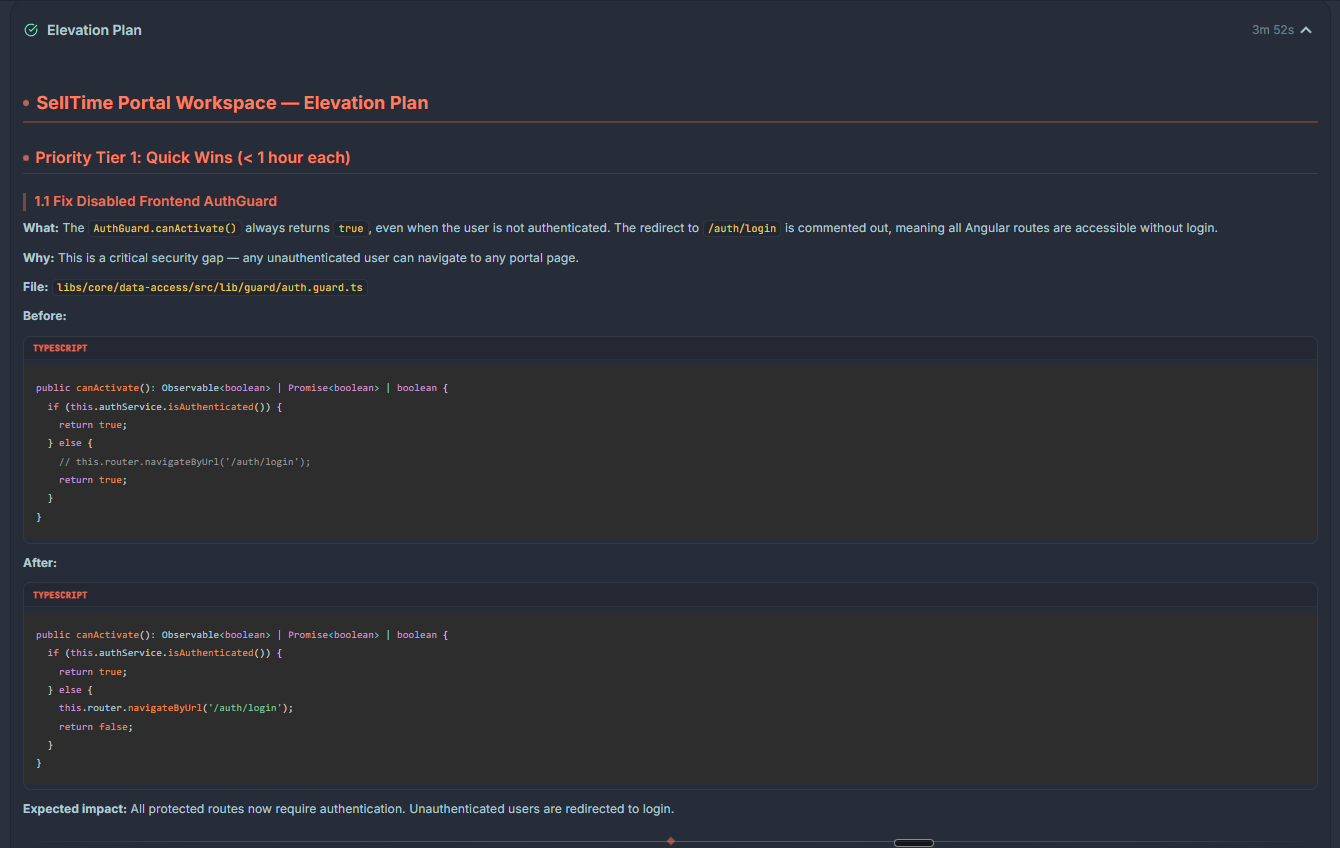Click the canActivate signature in the Before block
Screen dimensions: 1340x848
(x=242, y=388)
